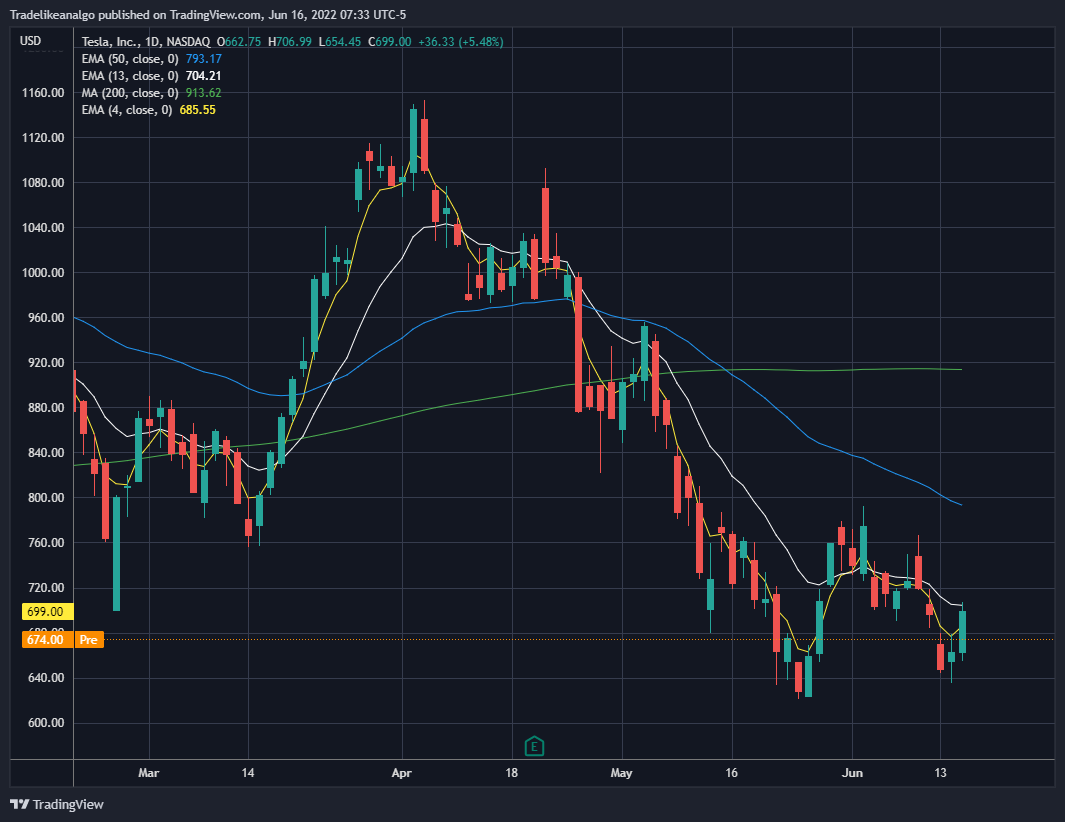The height and width of the screenshot is (822, 1065).
Task: Click the +36.33 (+5.48%) change value
Action: (461, 41)
